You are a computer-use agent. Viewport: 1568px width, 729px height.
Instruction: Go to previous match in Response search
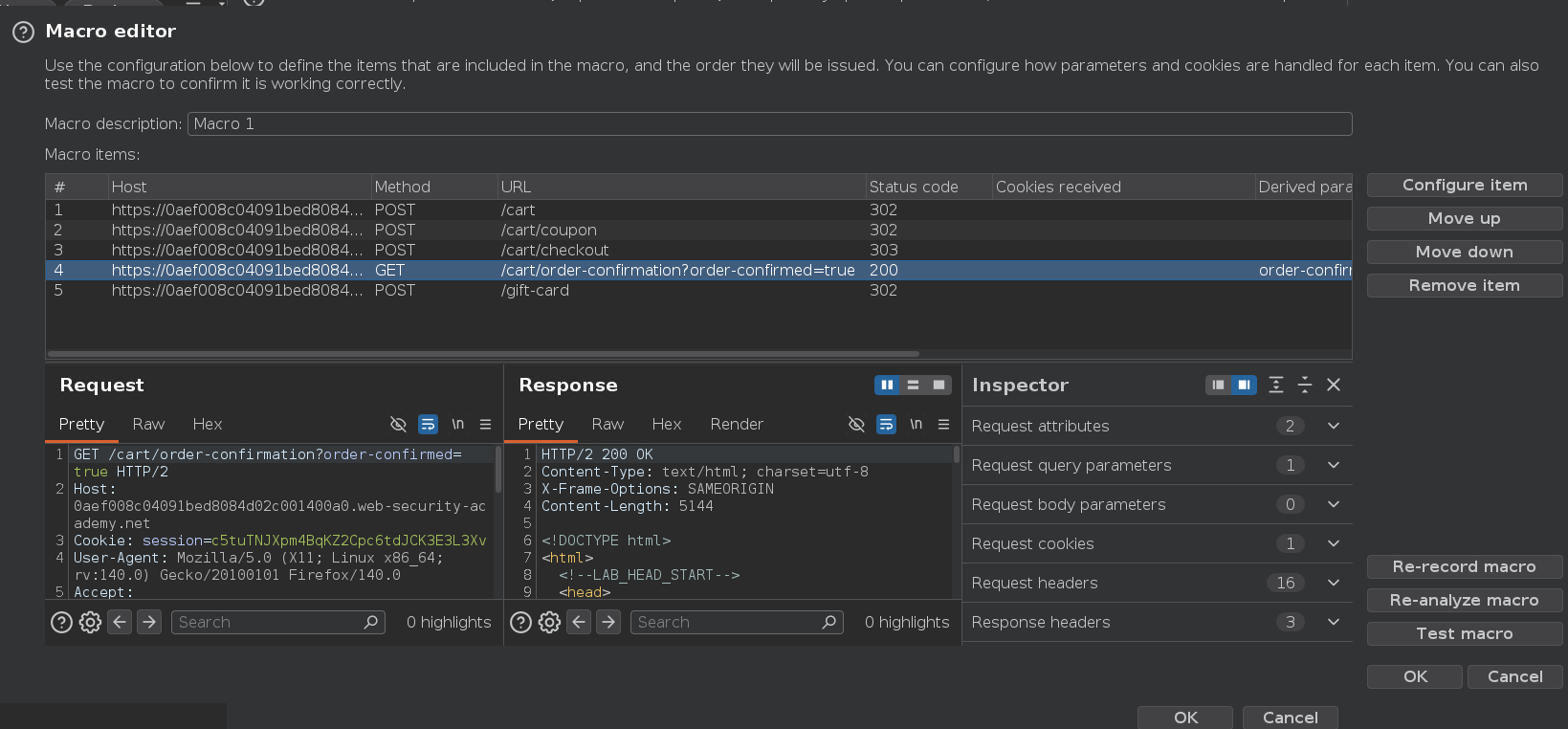[579, 622]
